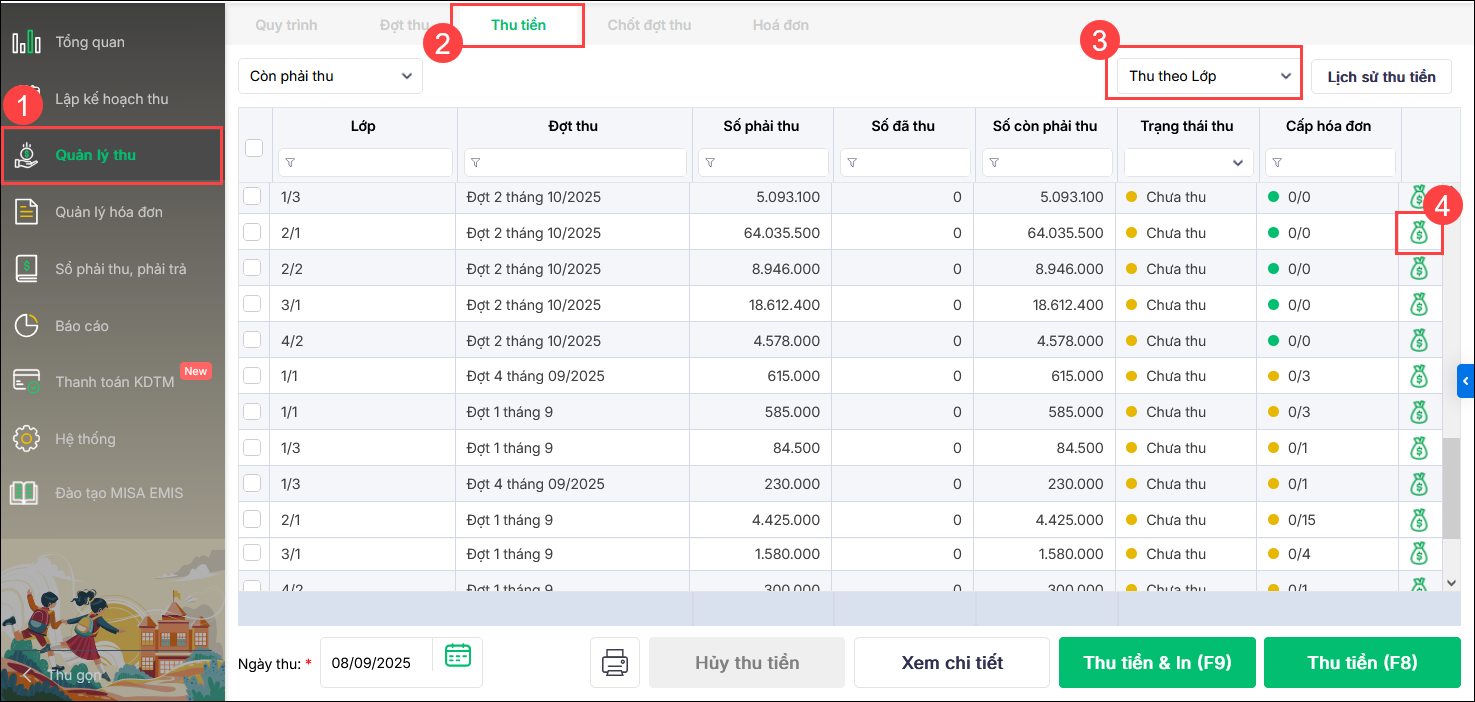Check the row checkbox for class 2/2
The width and height of the screenshot is (1475, 702).
point(252,268)
